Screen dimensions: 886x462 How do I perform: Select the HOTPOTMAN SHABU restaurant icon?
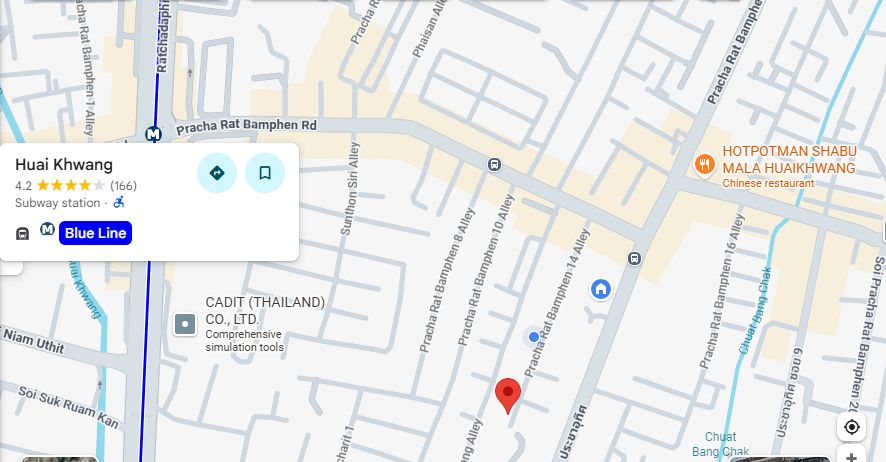point(704,165)
